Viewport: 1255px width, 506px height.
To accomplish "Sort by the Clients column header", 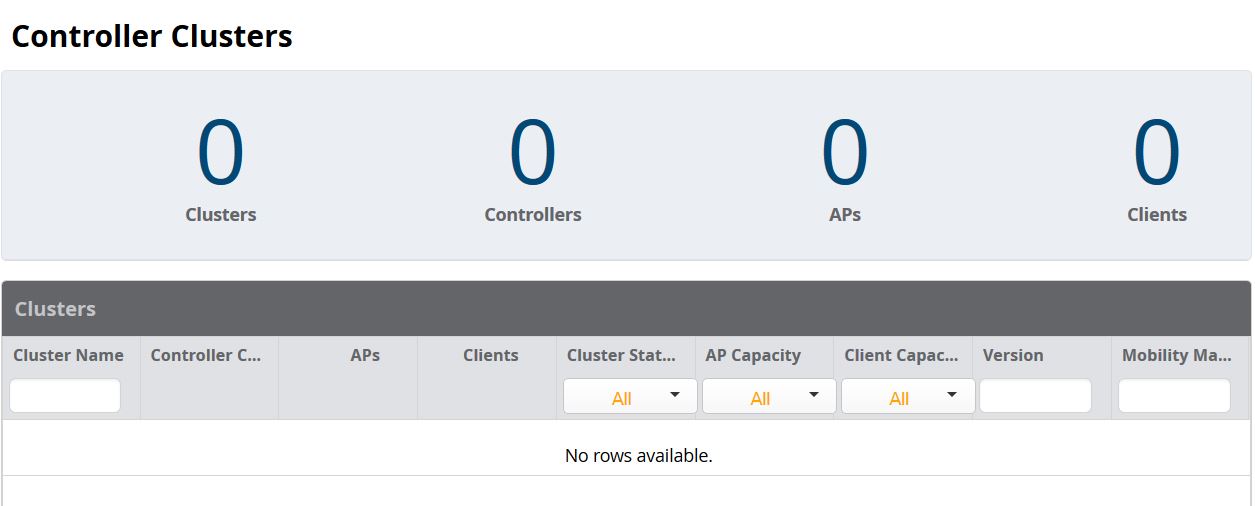I will click(491, 355).
